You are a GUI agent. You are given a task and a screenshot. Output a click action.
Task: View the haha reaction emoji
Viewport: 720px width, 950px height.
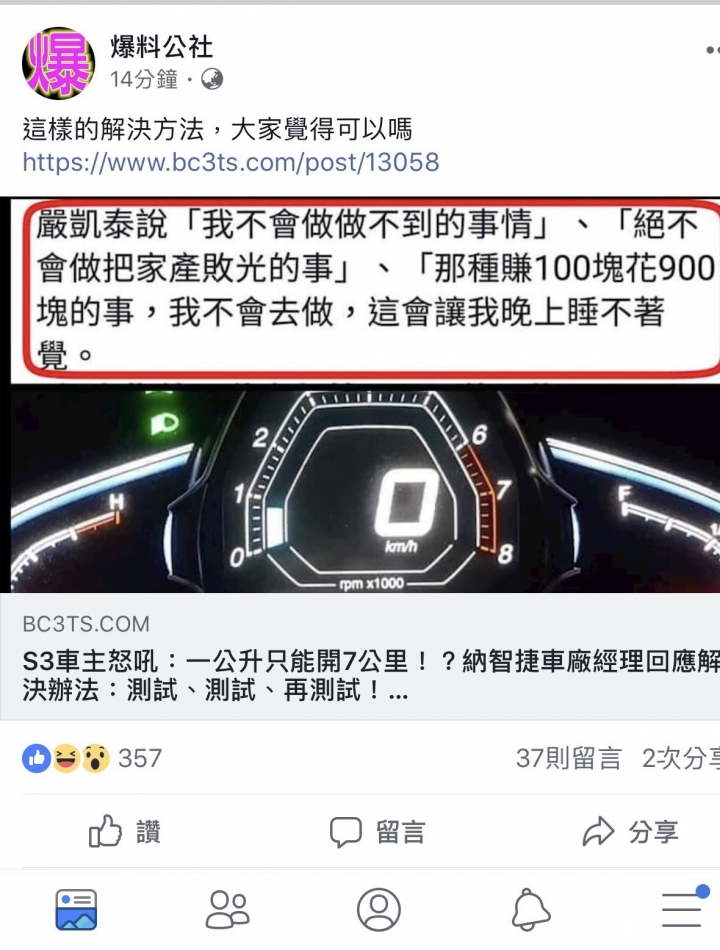[66, 758]
